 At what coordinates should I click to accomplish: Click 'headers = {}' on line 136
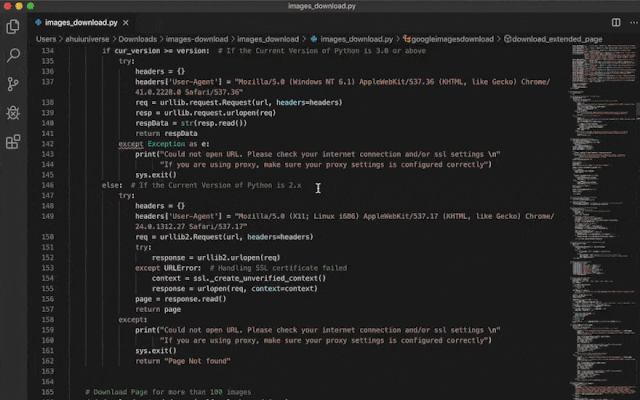tap(160, 71)
